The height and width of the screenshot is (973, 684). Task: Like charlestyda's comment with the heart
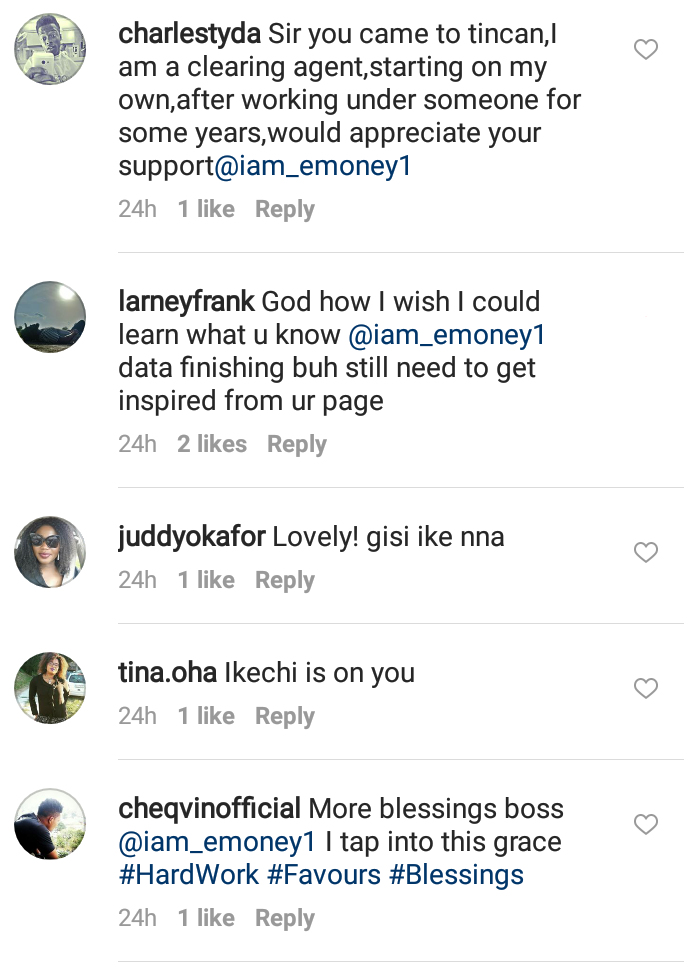646,50
